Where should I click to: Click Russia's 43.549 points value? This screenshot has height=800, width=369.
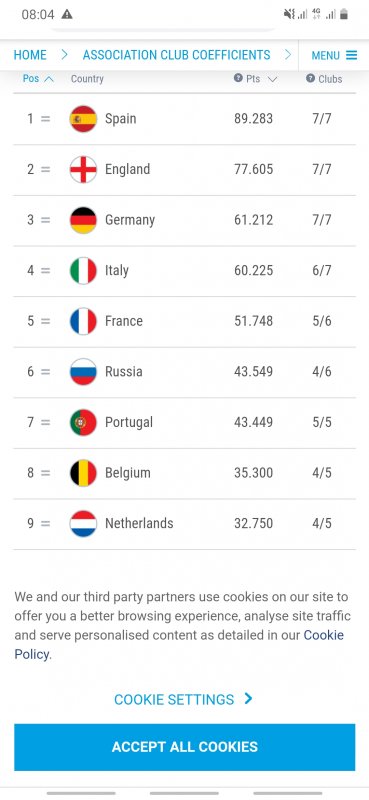254,371
